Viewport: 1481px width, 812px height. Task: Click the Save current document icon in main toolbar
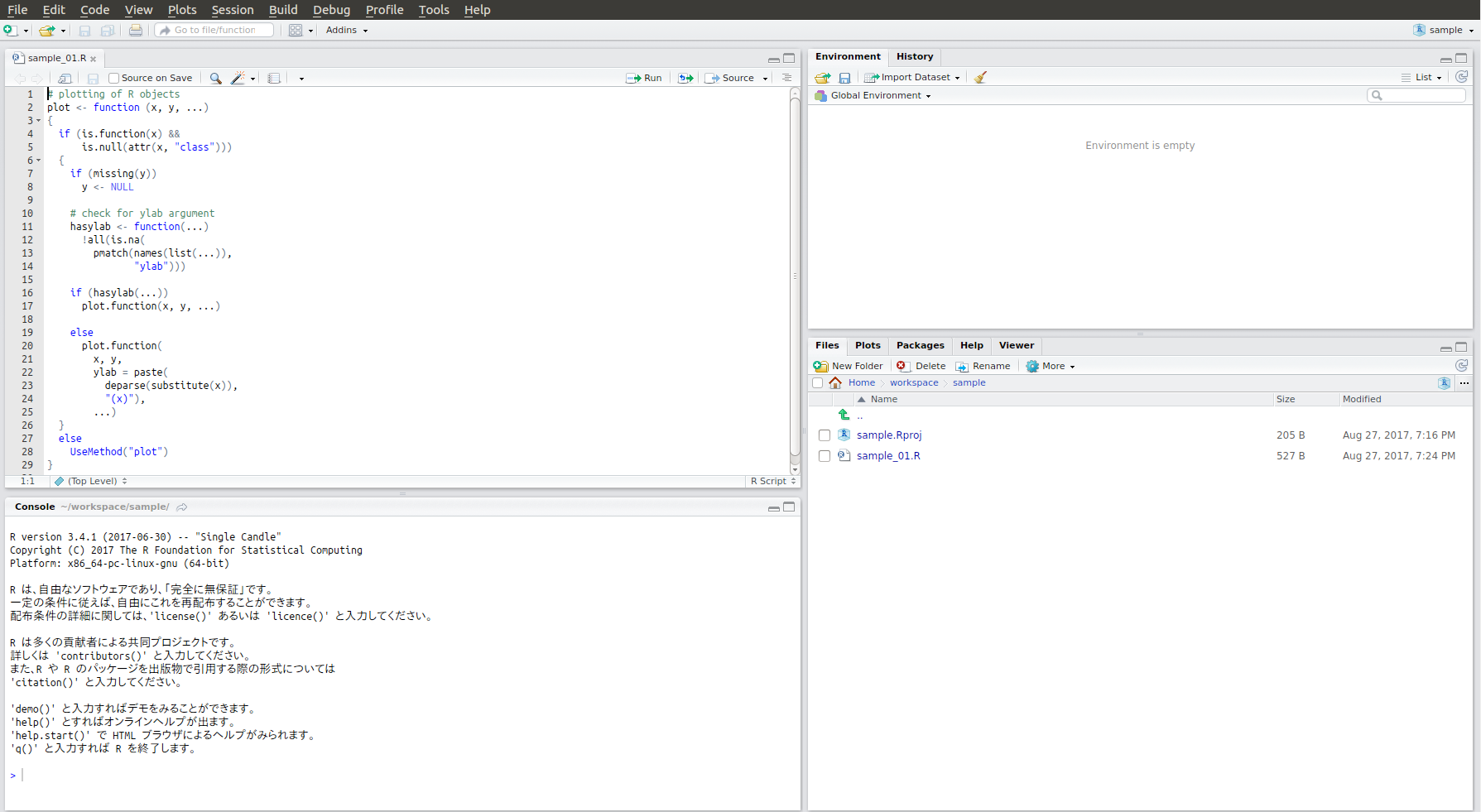pyautogui.click(x=84, y=31)
